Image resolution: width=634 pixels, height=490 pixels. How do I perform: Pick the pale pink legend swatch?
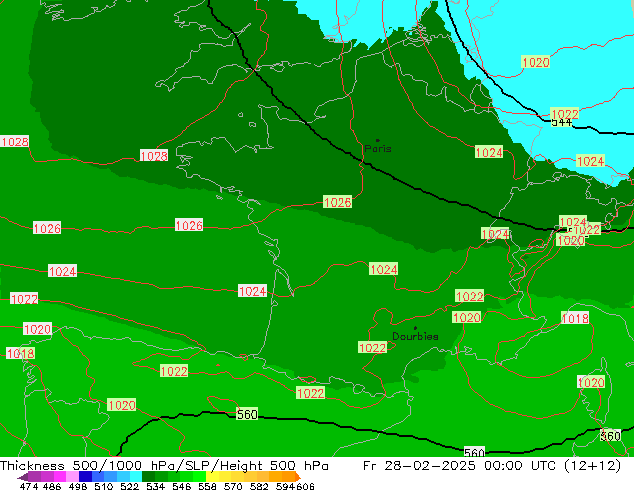tap(72, 476)
